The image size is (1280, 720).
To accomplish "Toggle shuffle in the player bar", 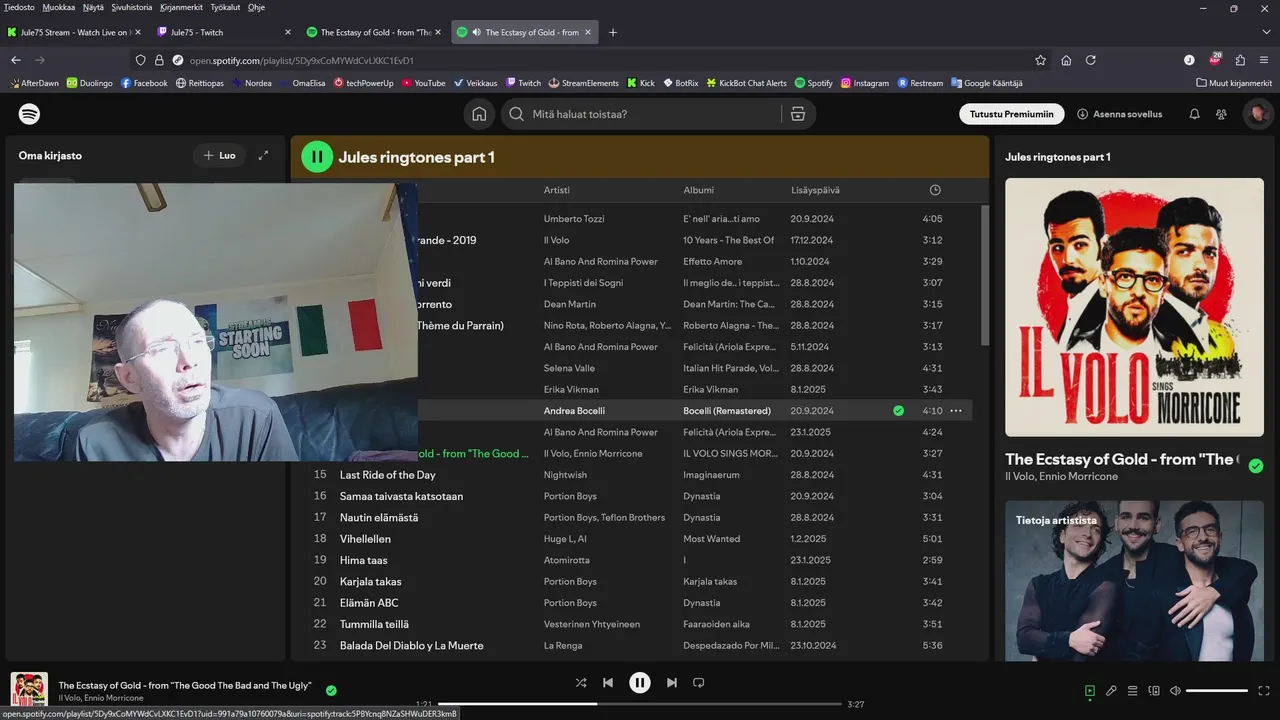I will click(x=581, y=683).
